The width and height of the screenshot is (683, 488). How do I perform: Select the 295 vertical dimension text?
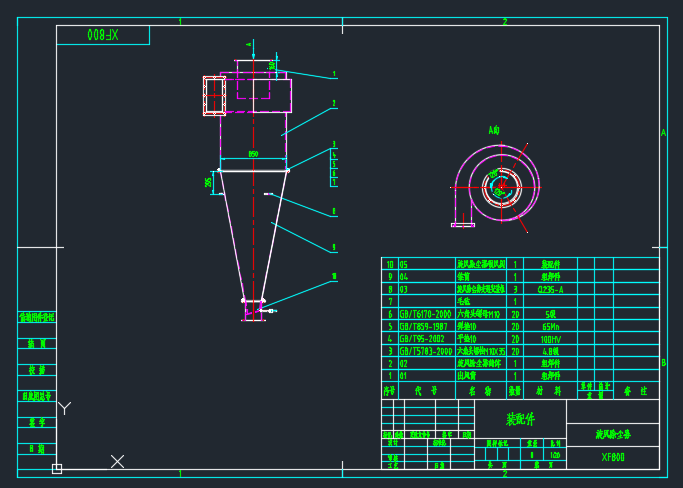[x=208, y=182]
